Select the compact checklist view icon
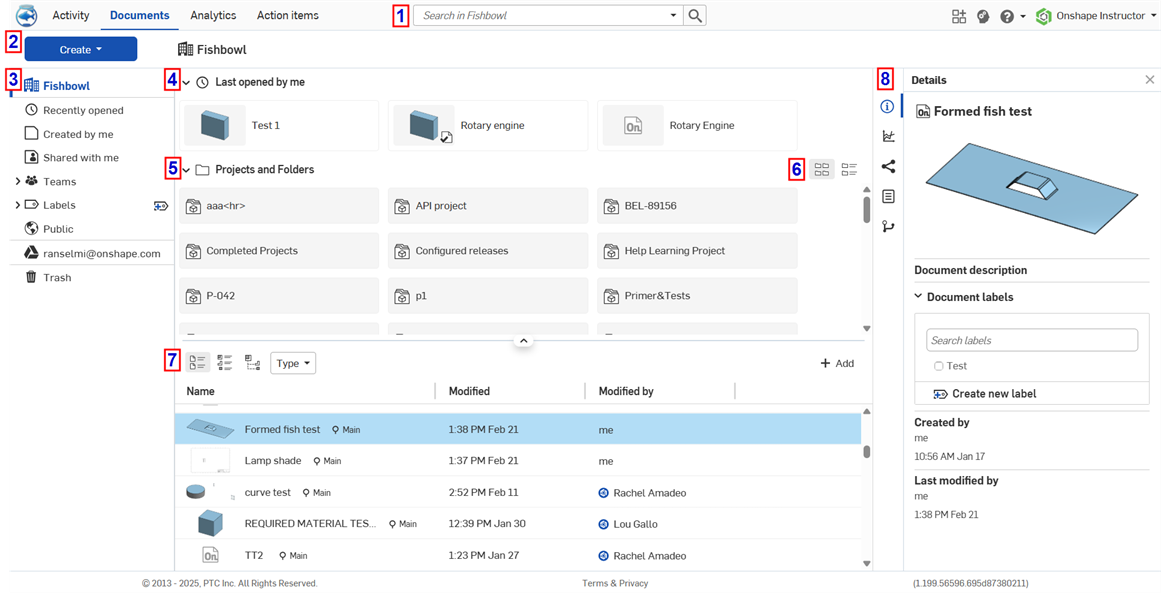Screen dimensions: 1161x593 pos(225,363)
